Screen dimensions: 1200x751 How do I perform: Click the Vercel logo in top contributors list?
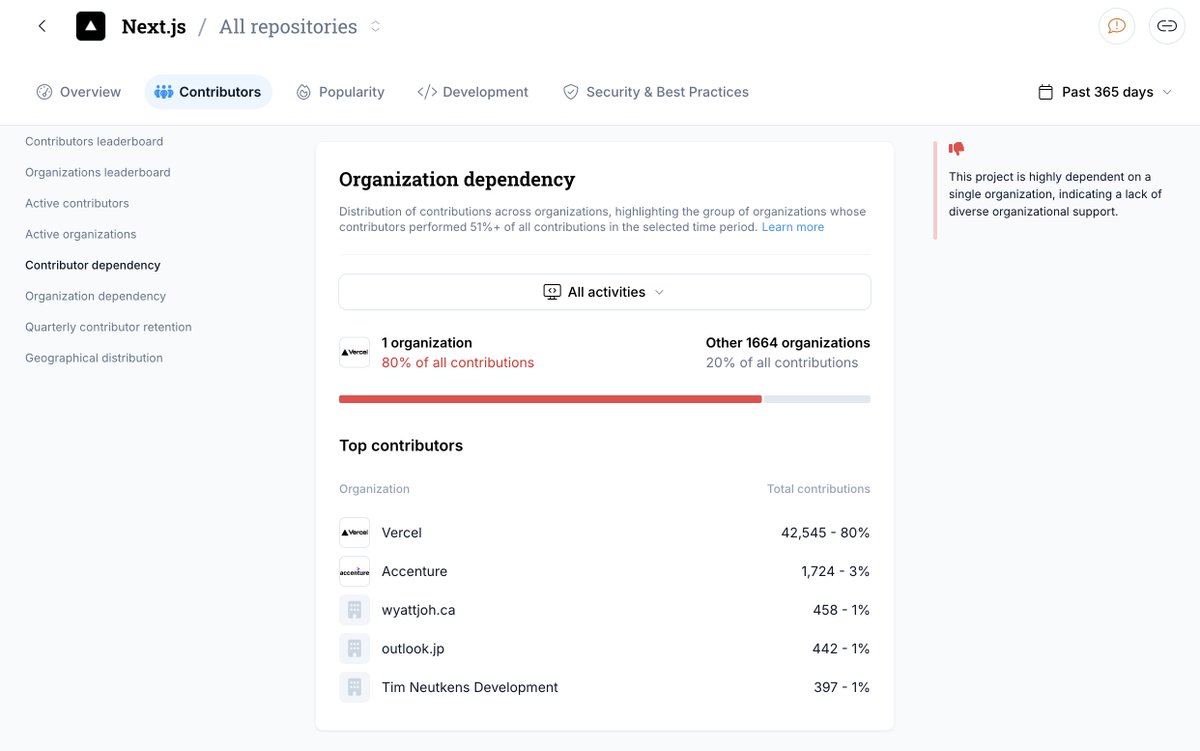tap(354, 533)
